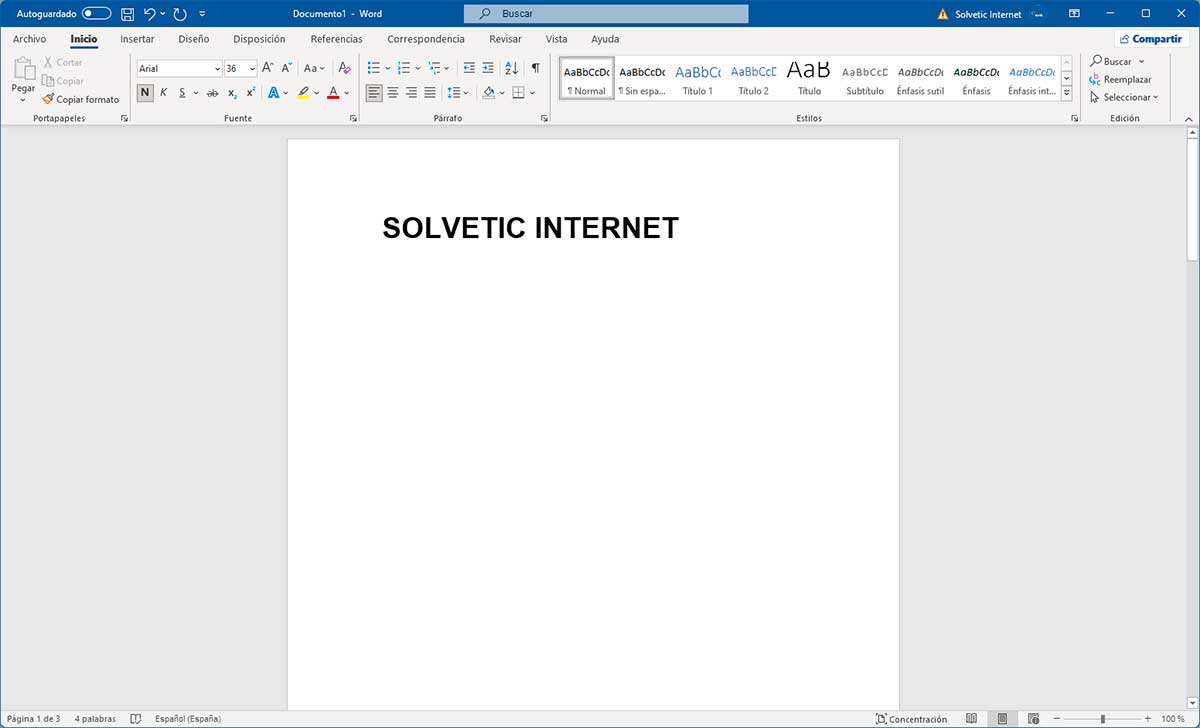Align text to the left
Screen dimensions: 1200x728
point(374,93)
